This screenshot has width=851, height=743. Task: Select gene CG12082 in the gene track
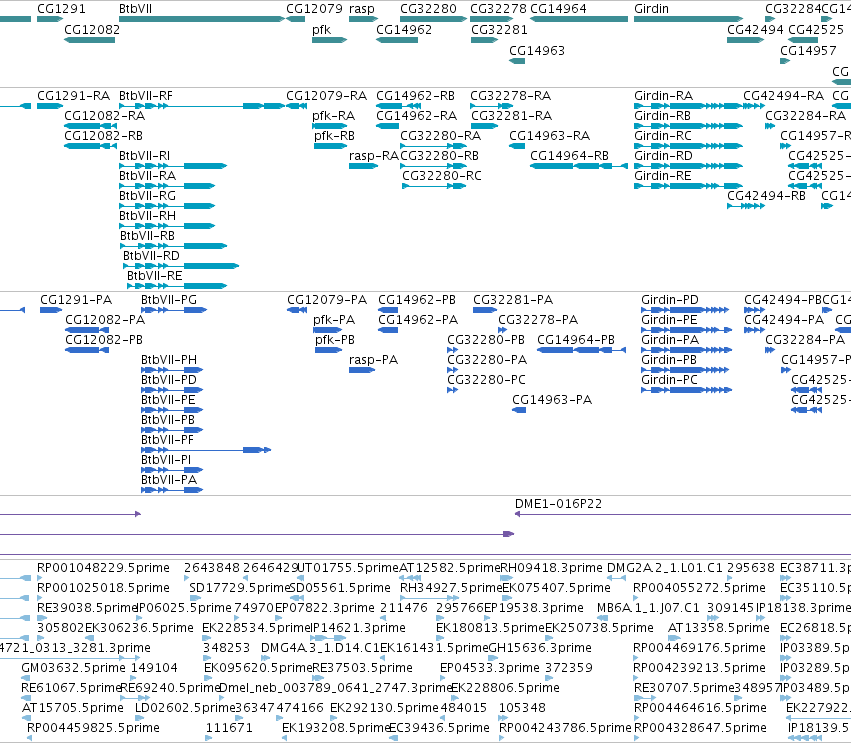pyautogui.click(x=90, y=40)
